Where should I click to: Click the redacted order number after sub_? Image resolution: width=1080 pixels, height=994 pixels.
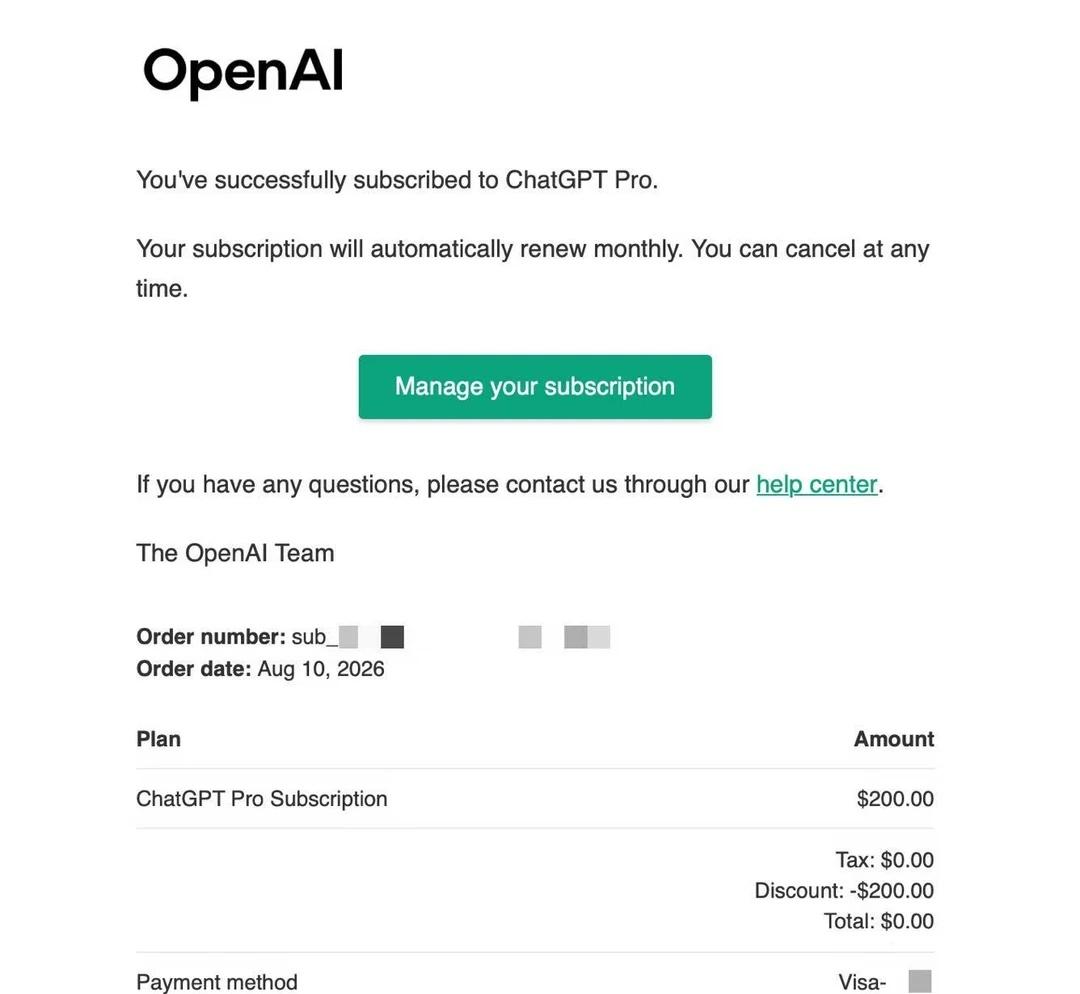tap(474, 636)
